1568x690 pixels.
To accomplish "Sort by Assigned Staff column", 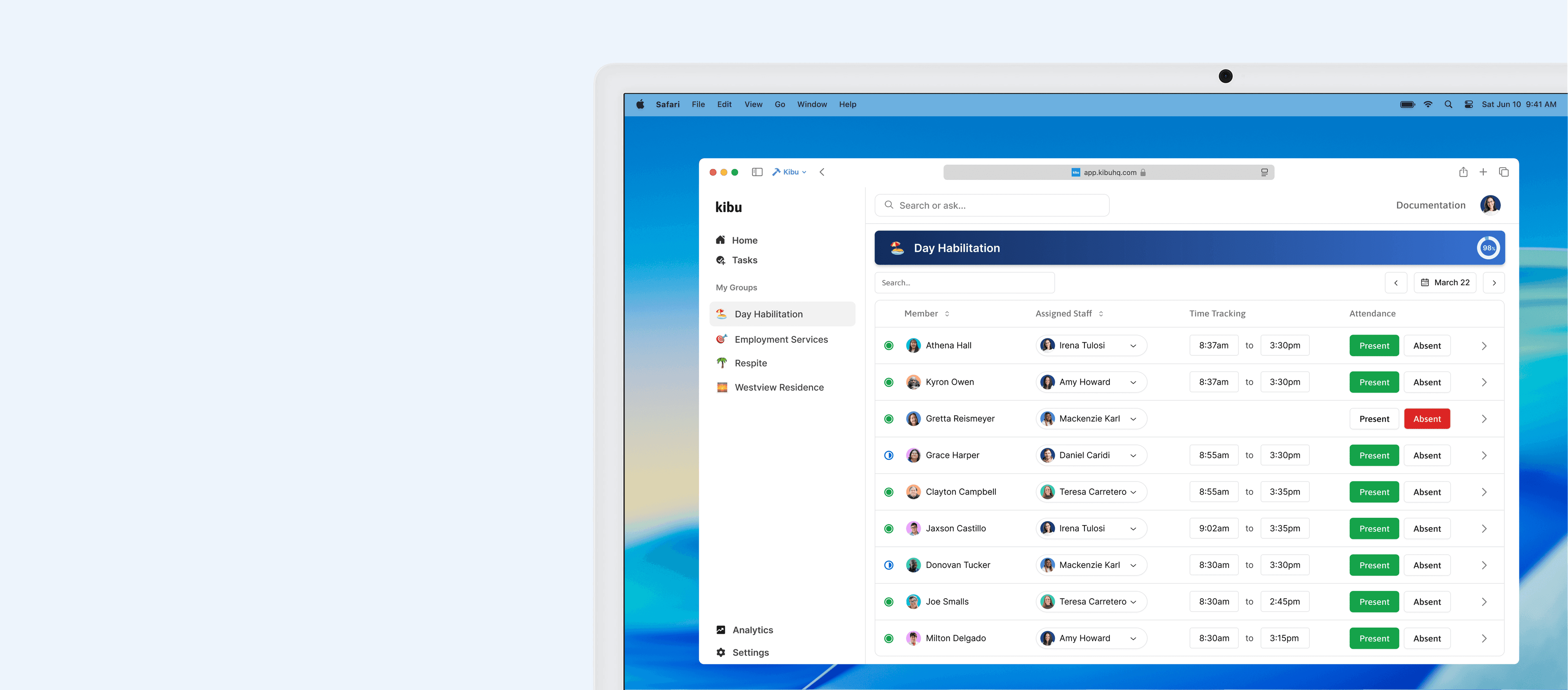I will click(1069, 313).
